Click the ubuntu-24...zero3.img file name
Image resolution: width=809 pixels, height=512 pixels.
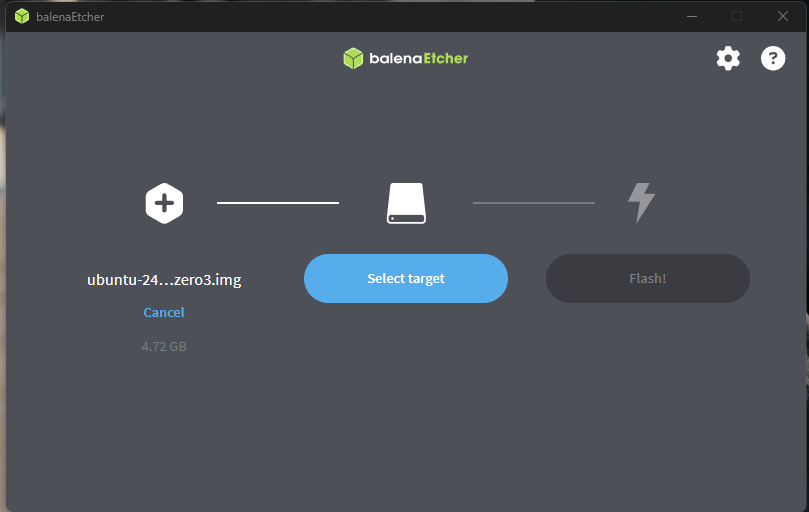(164, 279)
